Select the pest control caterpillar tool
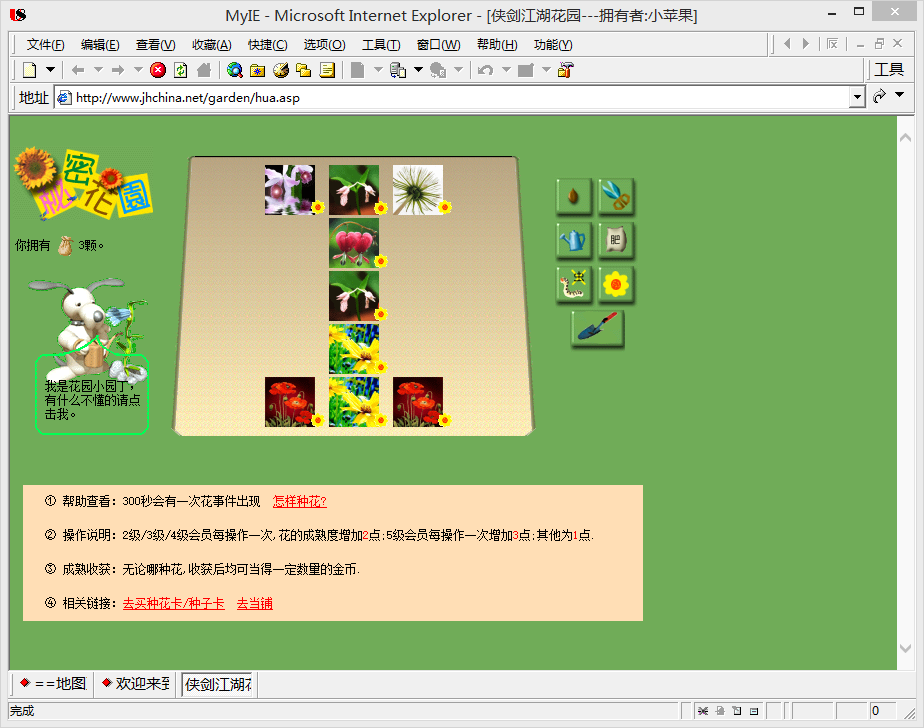Screen dimensions: 924x728 click(573, 285)
